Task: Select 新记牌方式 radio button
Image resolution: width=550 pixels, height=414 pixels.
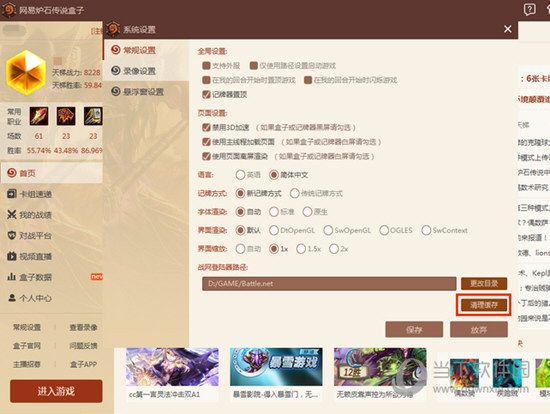Action: [x=240, y=193]
